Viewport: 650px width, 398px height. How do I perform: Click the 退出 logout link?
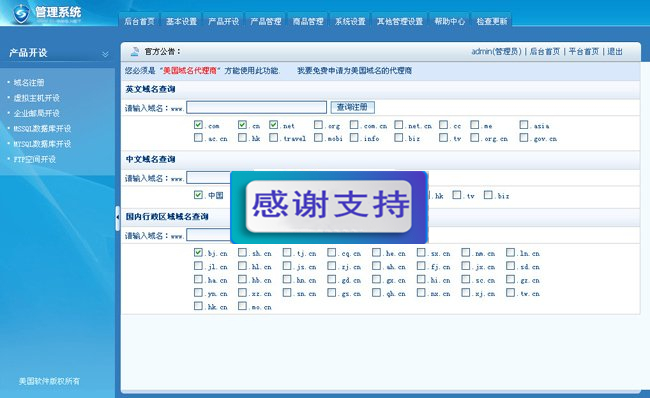[x=615, y=51]
